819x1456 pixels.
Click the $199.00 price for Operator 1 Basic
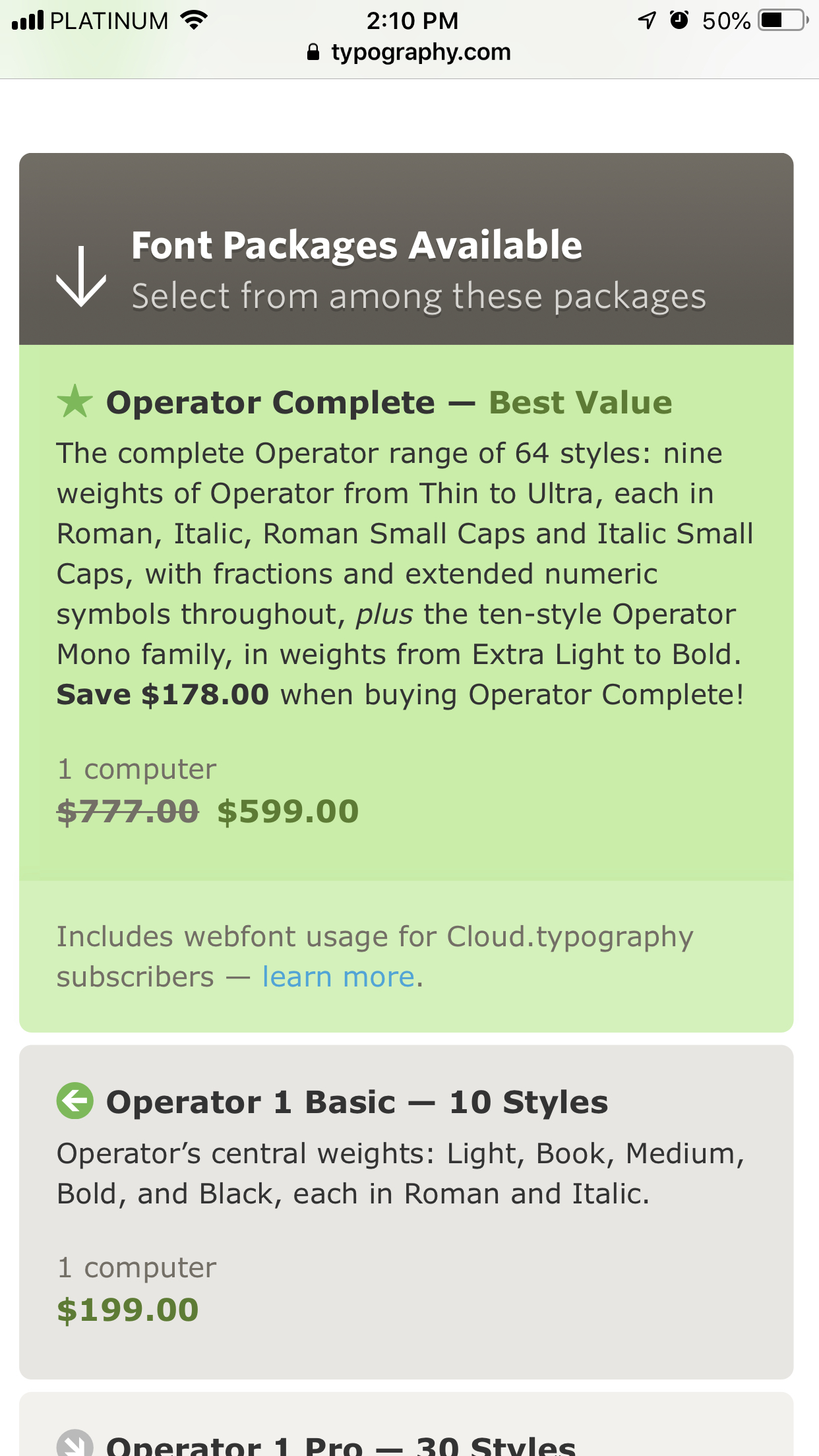pos(128,1310)
